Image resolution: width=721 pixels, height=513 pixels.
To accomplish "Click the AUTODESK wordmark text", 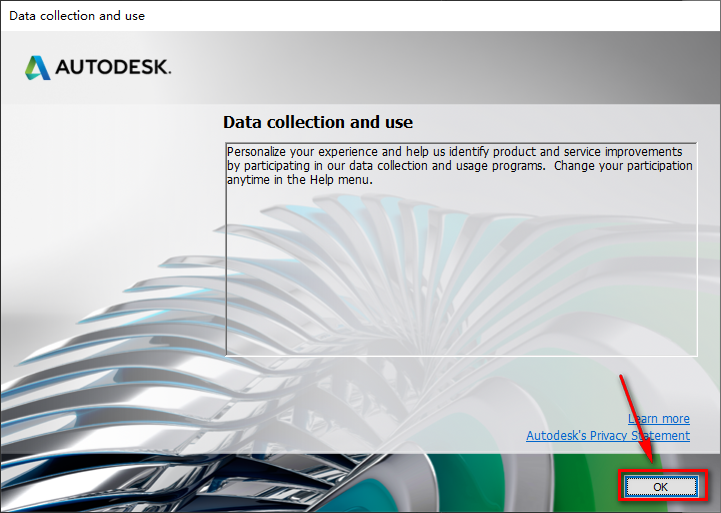I will click(113, 68).
